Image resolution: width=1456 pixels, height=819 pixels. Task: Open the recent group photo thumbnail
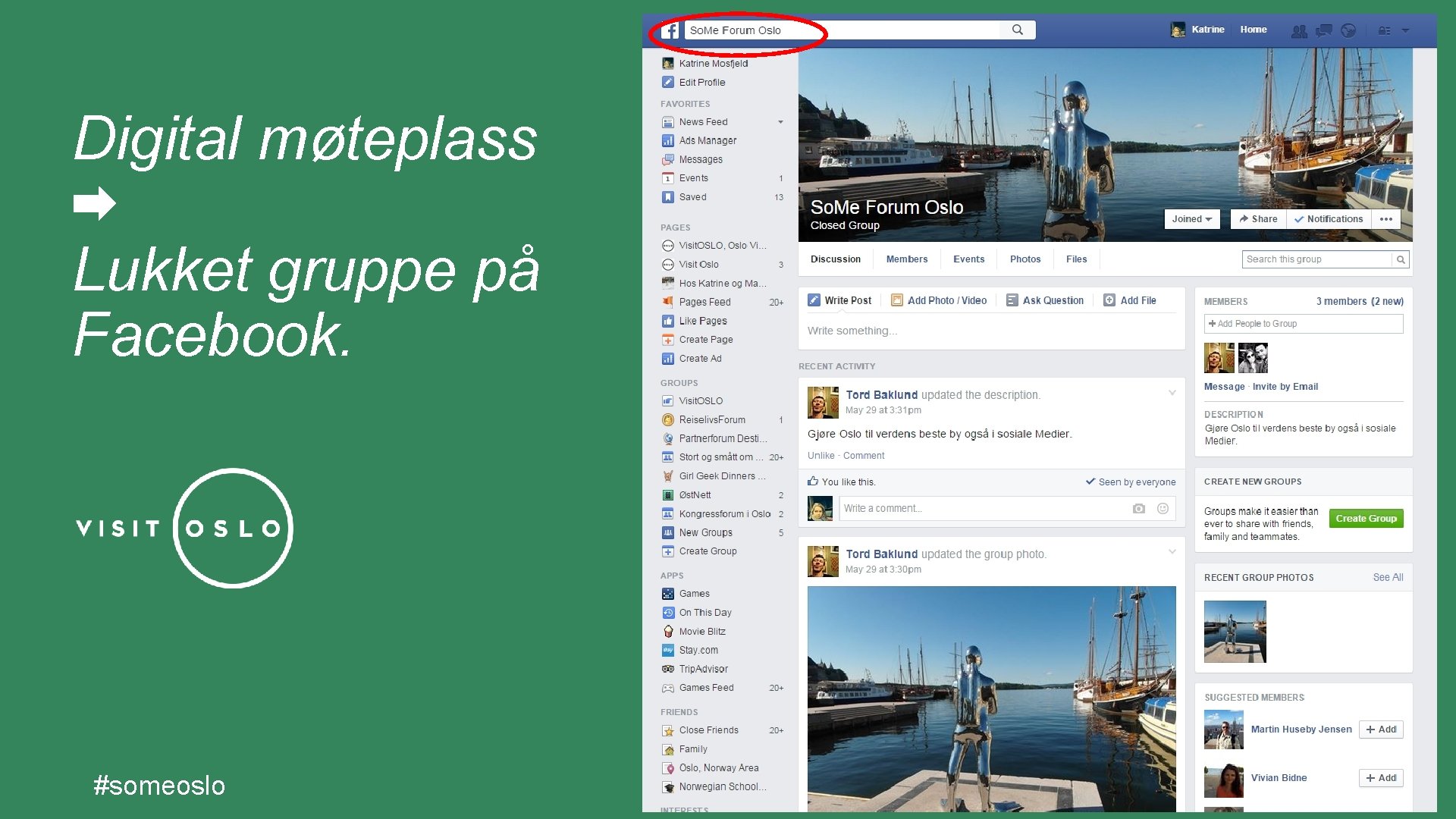(x=1235, y=632)
